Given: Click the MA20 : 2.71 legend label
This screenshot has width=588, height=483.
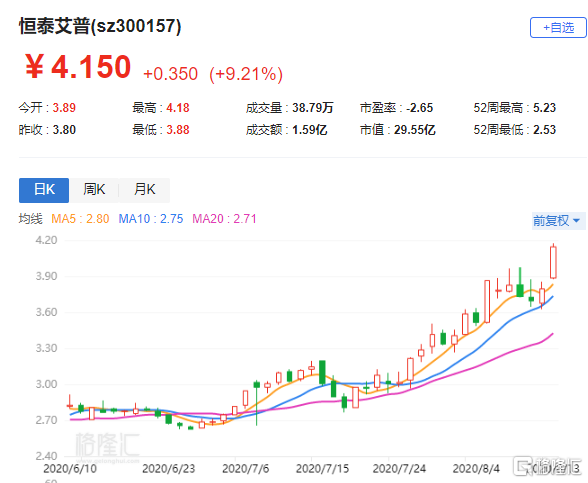Looking at the screenshot, I should tap(224, 219).
